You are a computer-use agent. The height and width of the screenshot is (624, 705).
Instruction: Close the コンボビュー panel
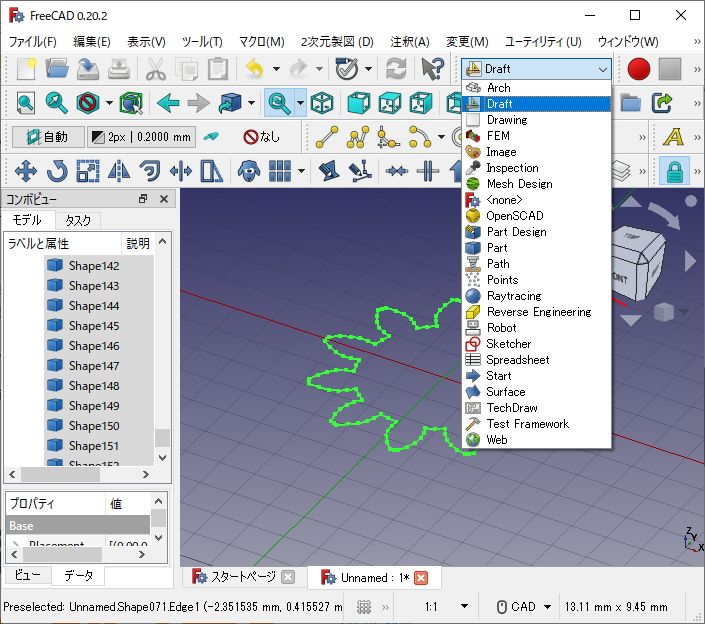164,199
